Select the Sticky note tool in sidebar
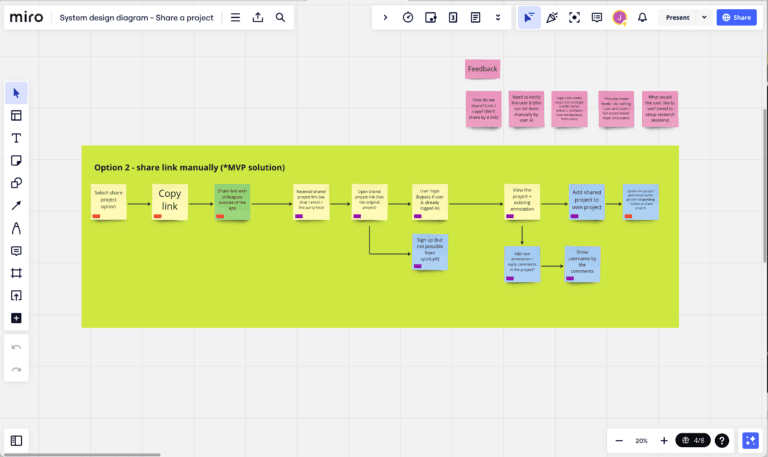Image resolution: width=768 pixels, height=457 pixels. point(16,160)
